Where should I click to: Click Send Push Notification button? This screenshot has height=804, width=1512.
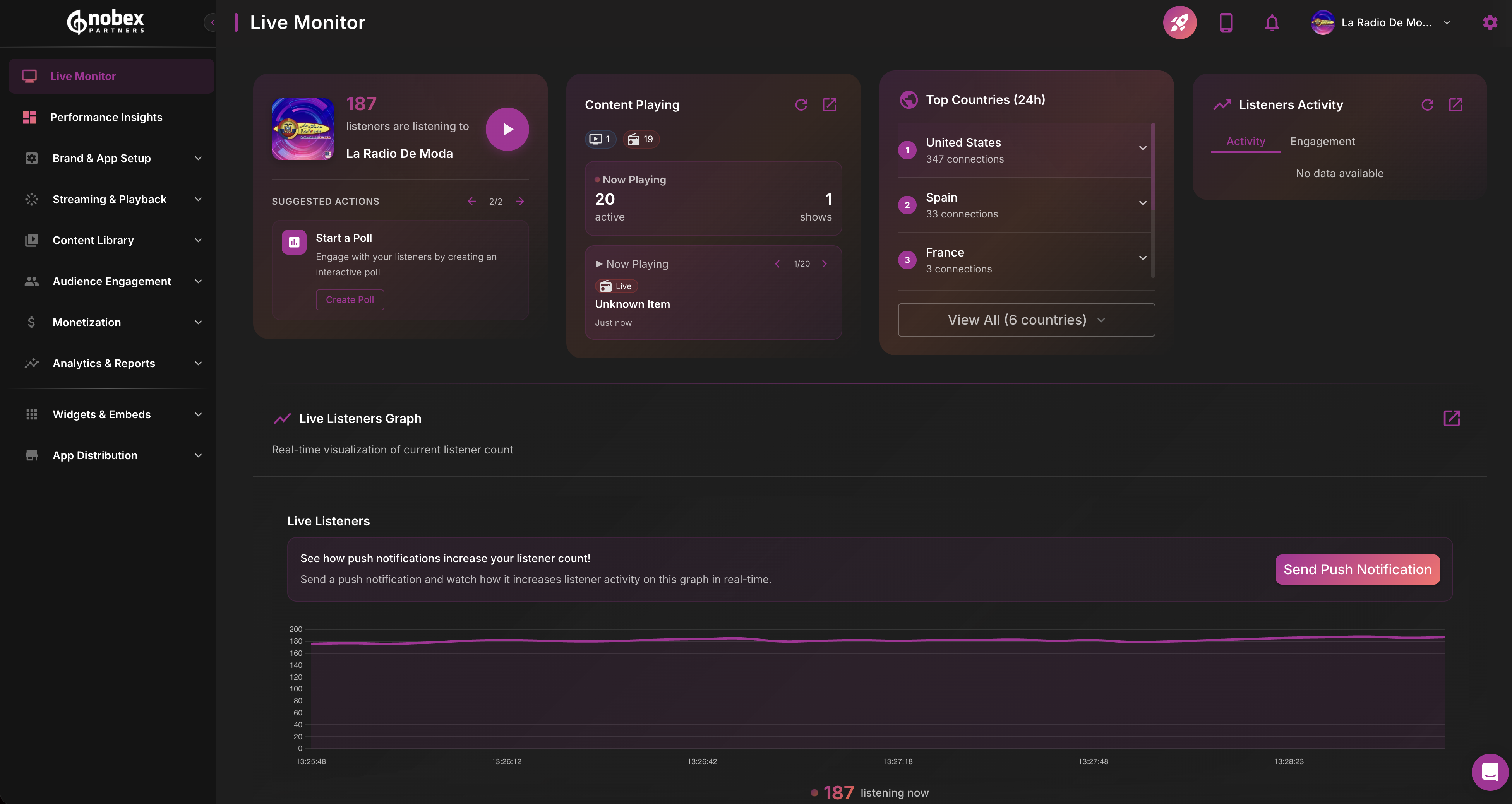[1356, 569]
